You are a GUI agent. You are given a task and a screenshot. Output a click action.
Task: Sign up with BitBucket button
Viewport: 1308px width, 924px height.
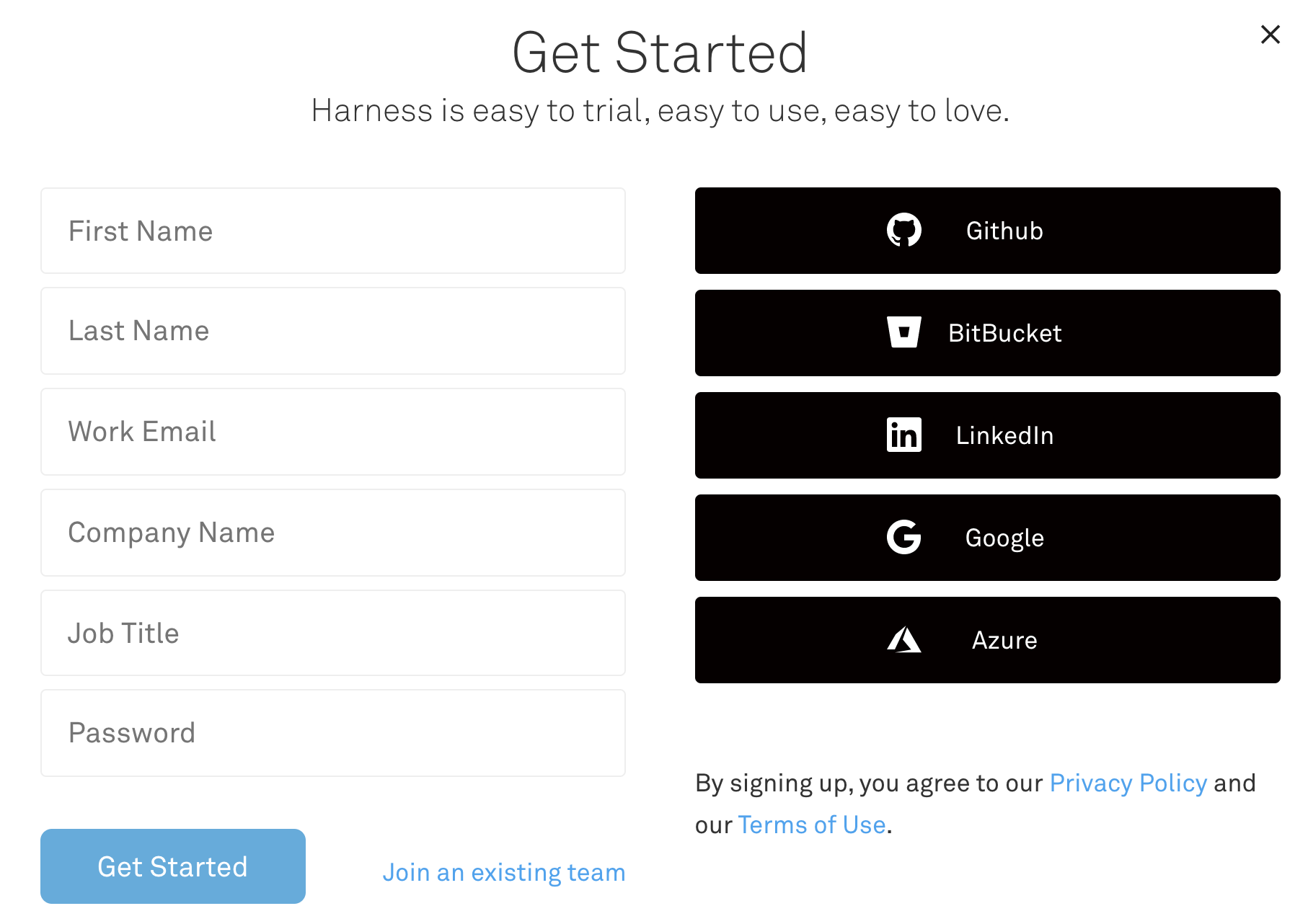coord(987,333)
